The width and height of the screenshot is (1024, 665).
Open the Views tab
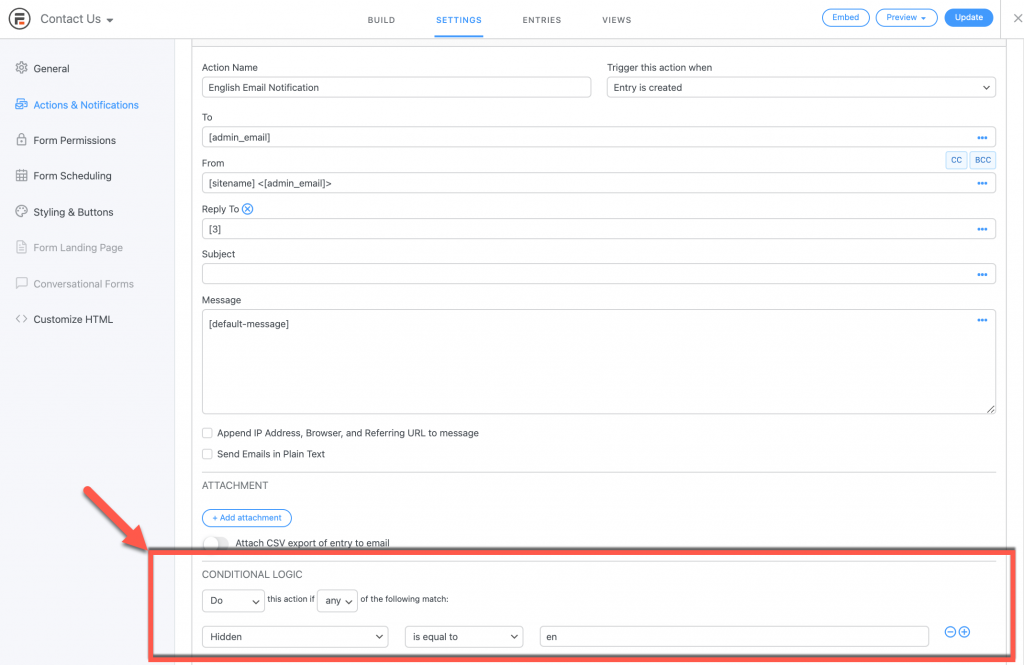coord(616,20)
